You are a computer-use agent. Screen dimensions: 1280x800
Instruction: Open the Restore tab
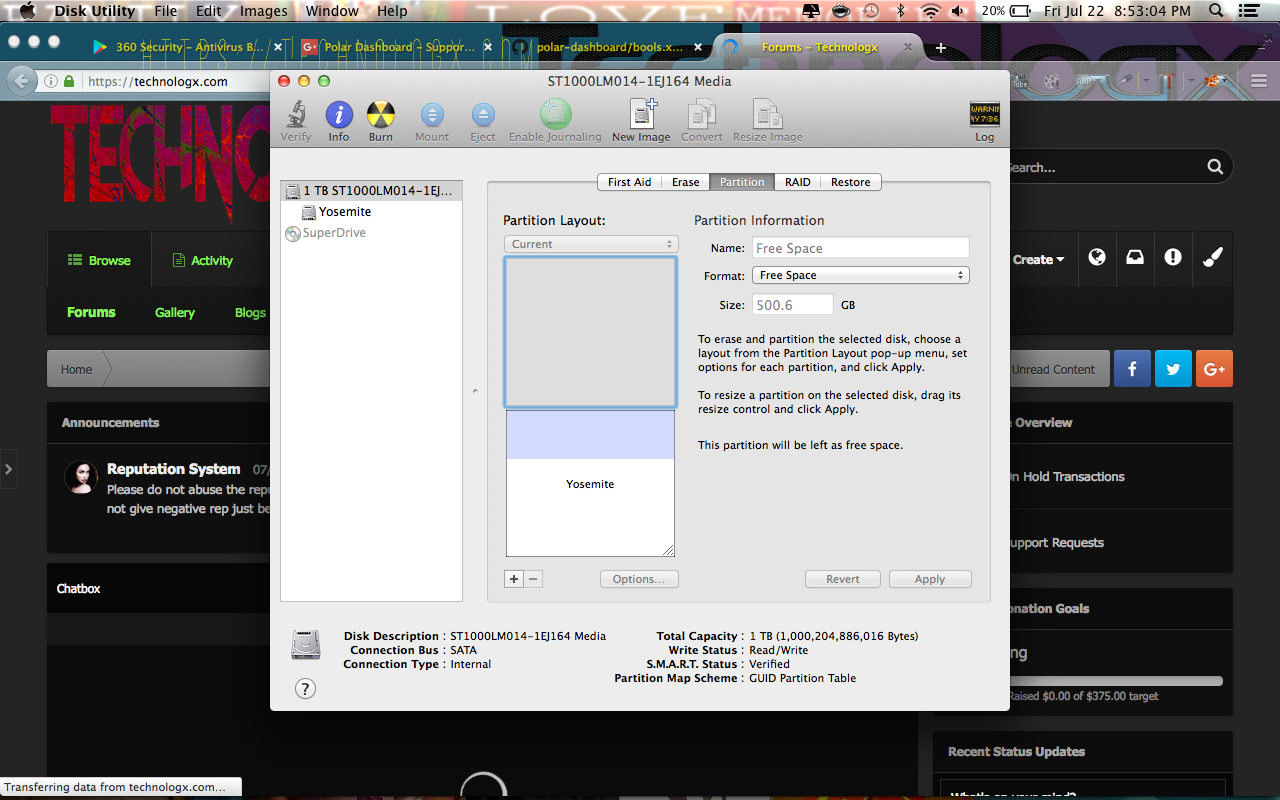(x=850, y=182)
